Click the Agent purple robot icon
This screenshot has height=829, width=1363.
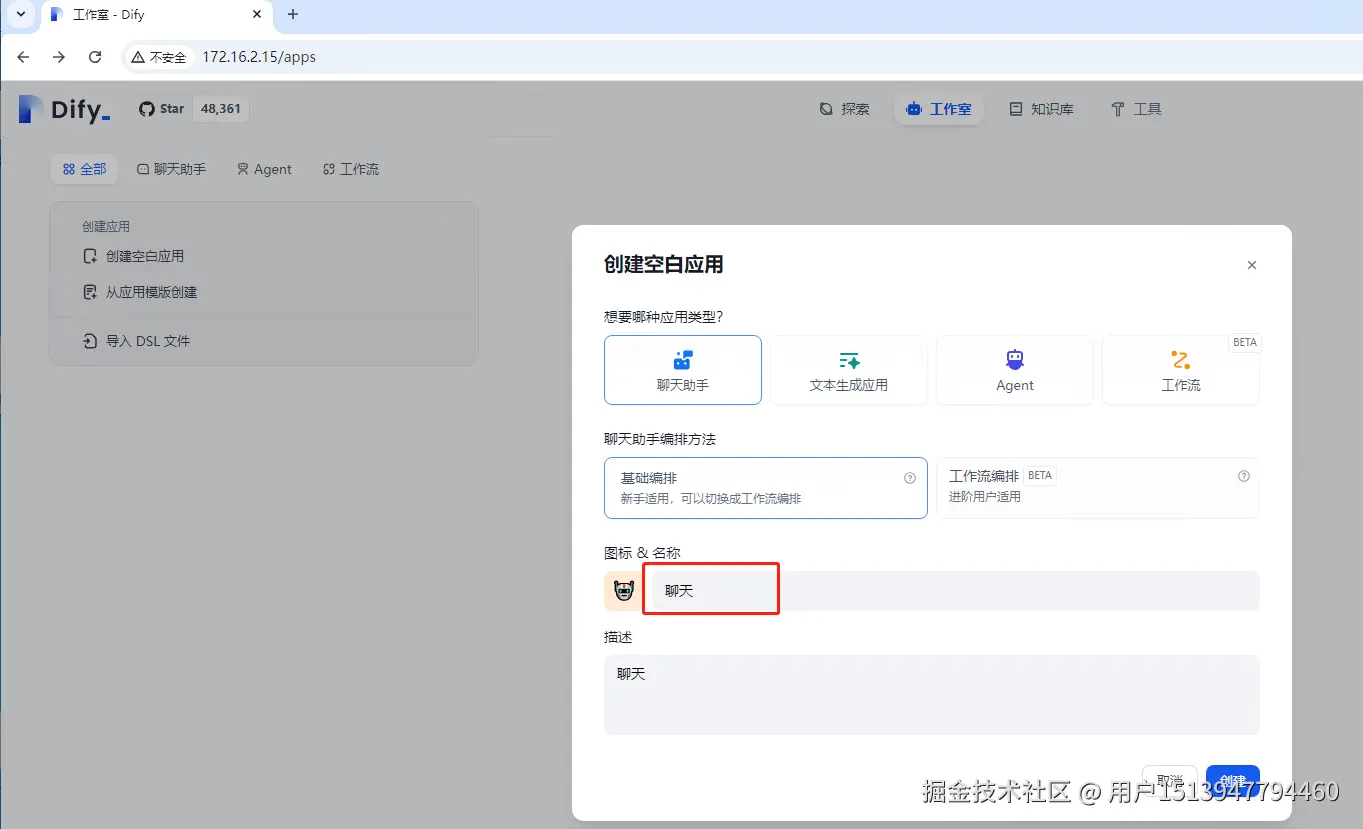point(1015,360)
